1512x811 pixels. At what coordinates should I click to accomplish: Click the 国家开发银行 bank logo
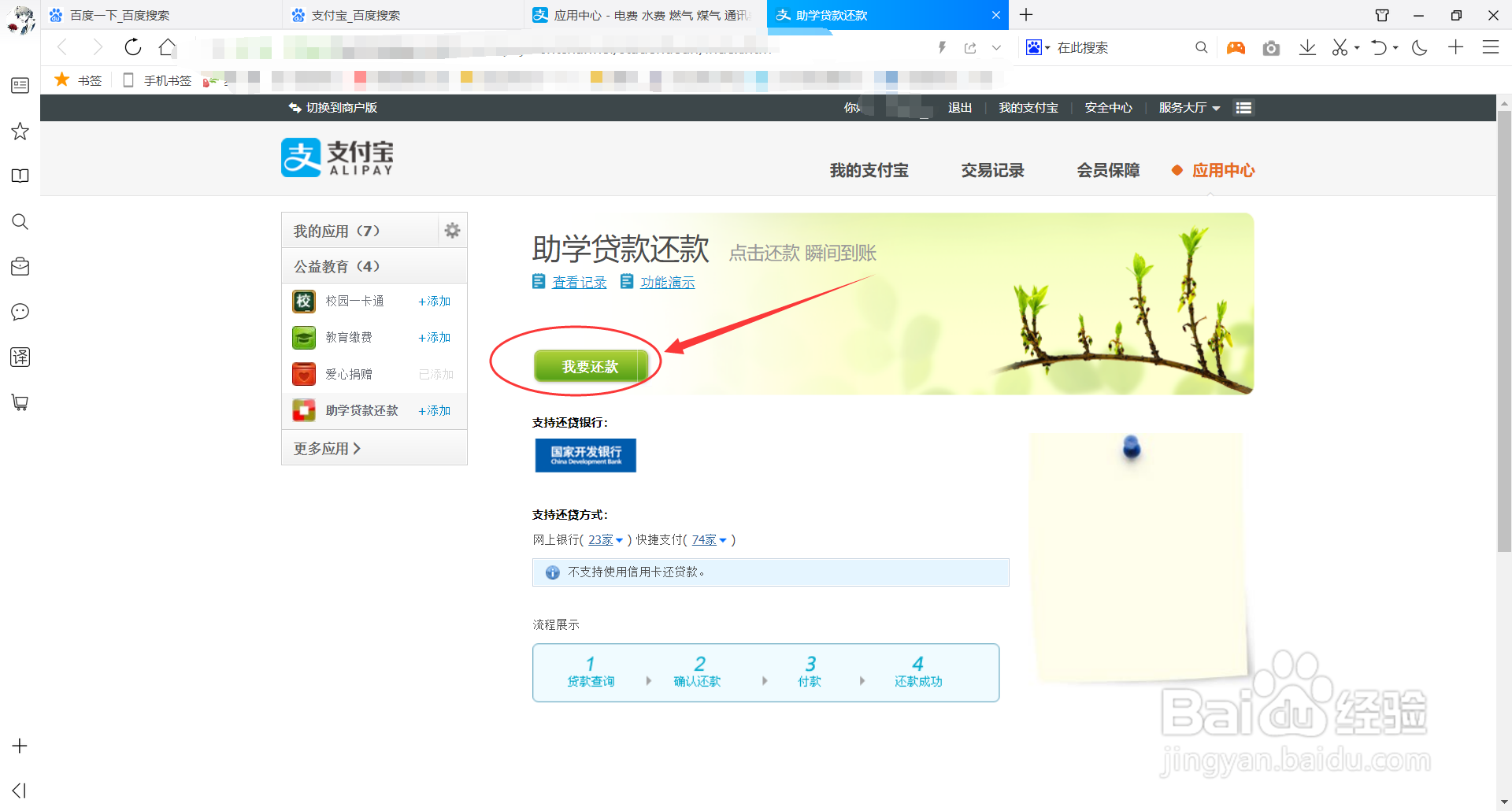point(586,455)
